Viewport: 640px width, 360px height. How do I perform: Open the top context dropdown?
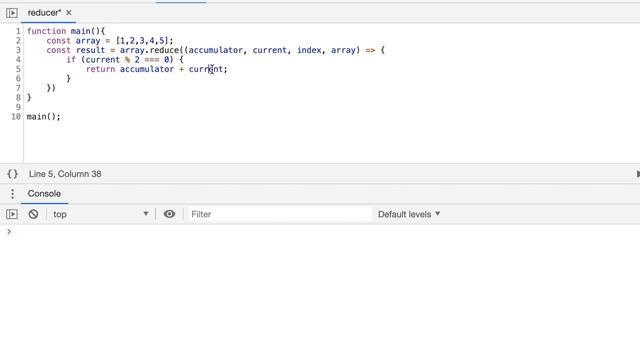click(100, 214)
